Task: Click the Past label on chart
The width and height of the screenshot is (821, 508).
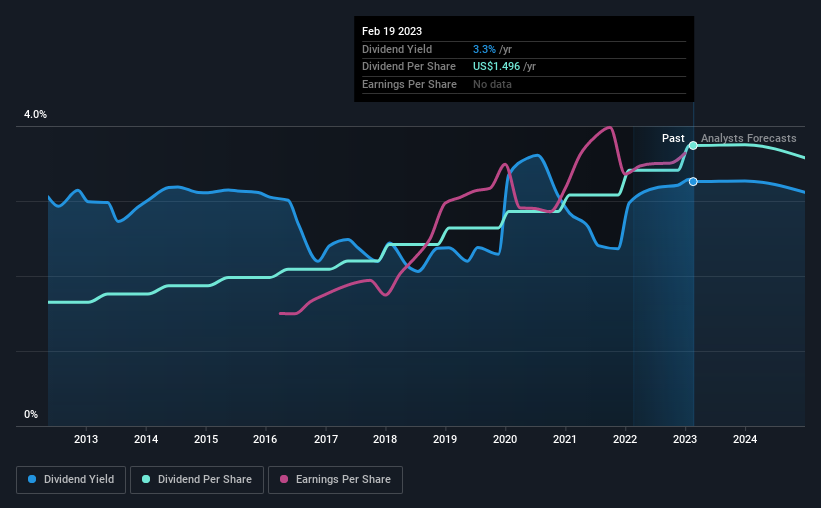Action: 673,138
